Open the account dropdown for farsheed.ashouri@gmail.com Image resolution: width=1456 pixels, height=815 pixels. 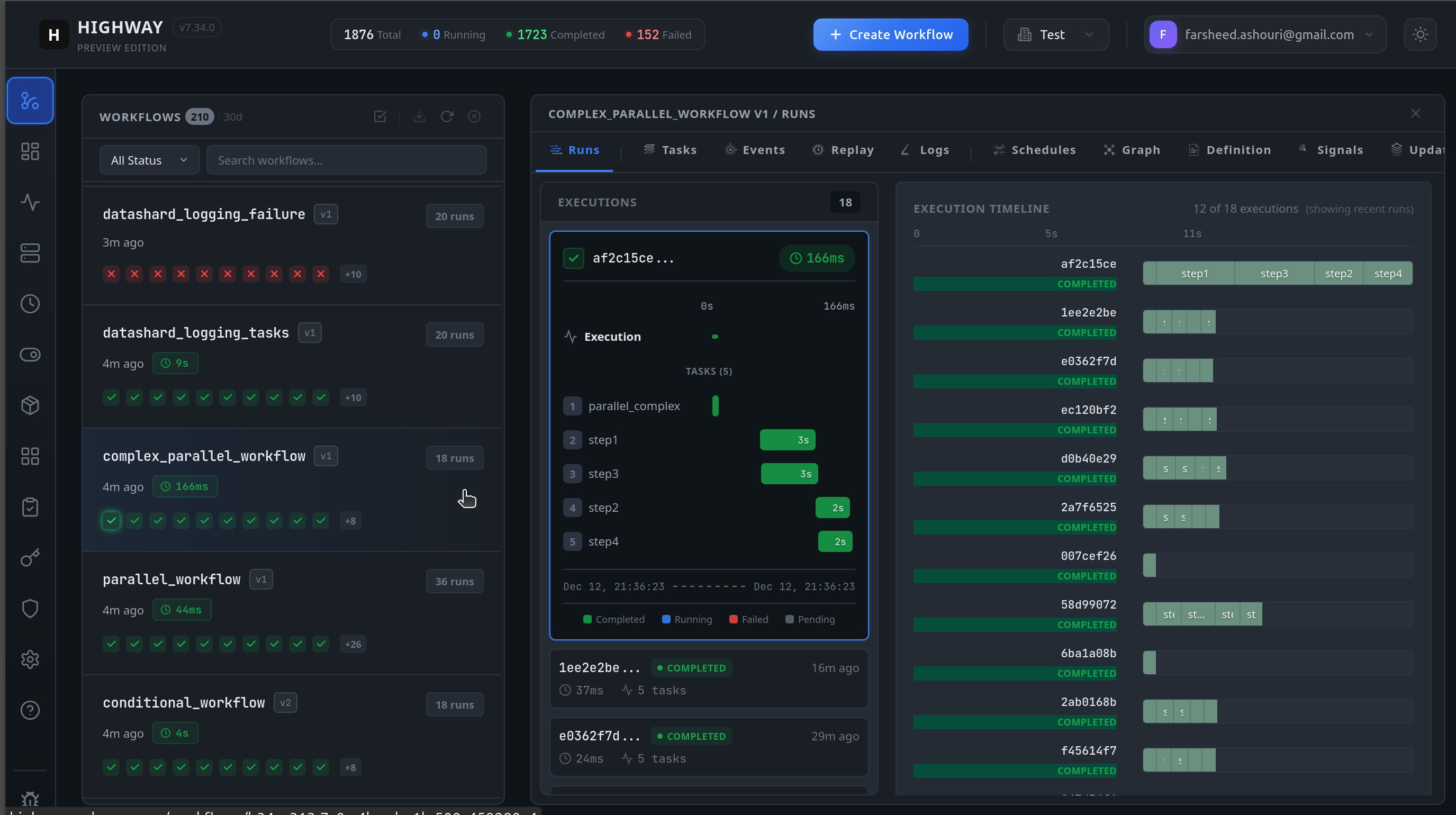(1266, 34)
